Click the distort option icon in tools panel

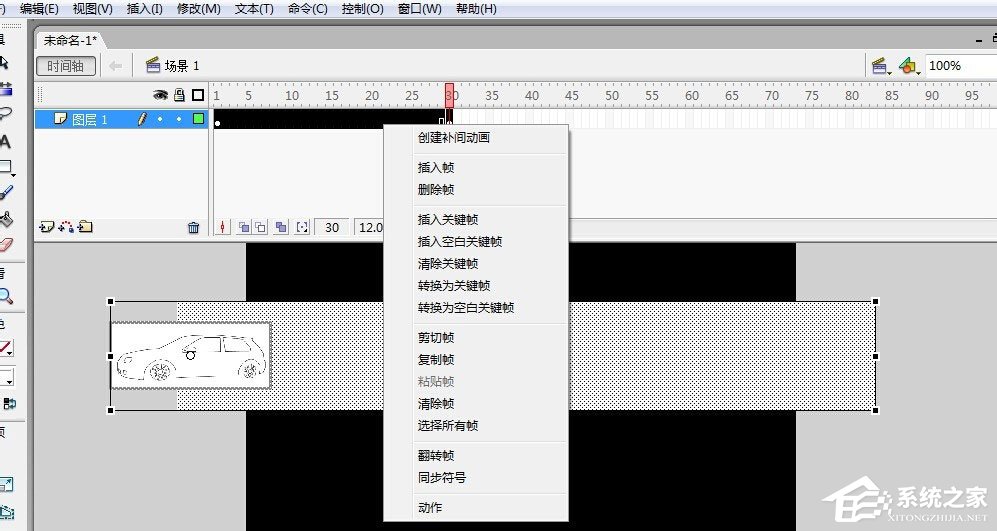point(6,511)
